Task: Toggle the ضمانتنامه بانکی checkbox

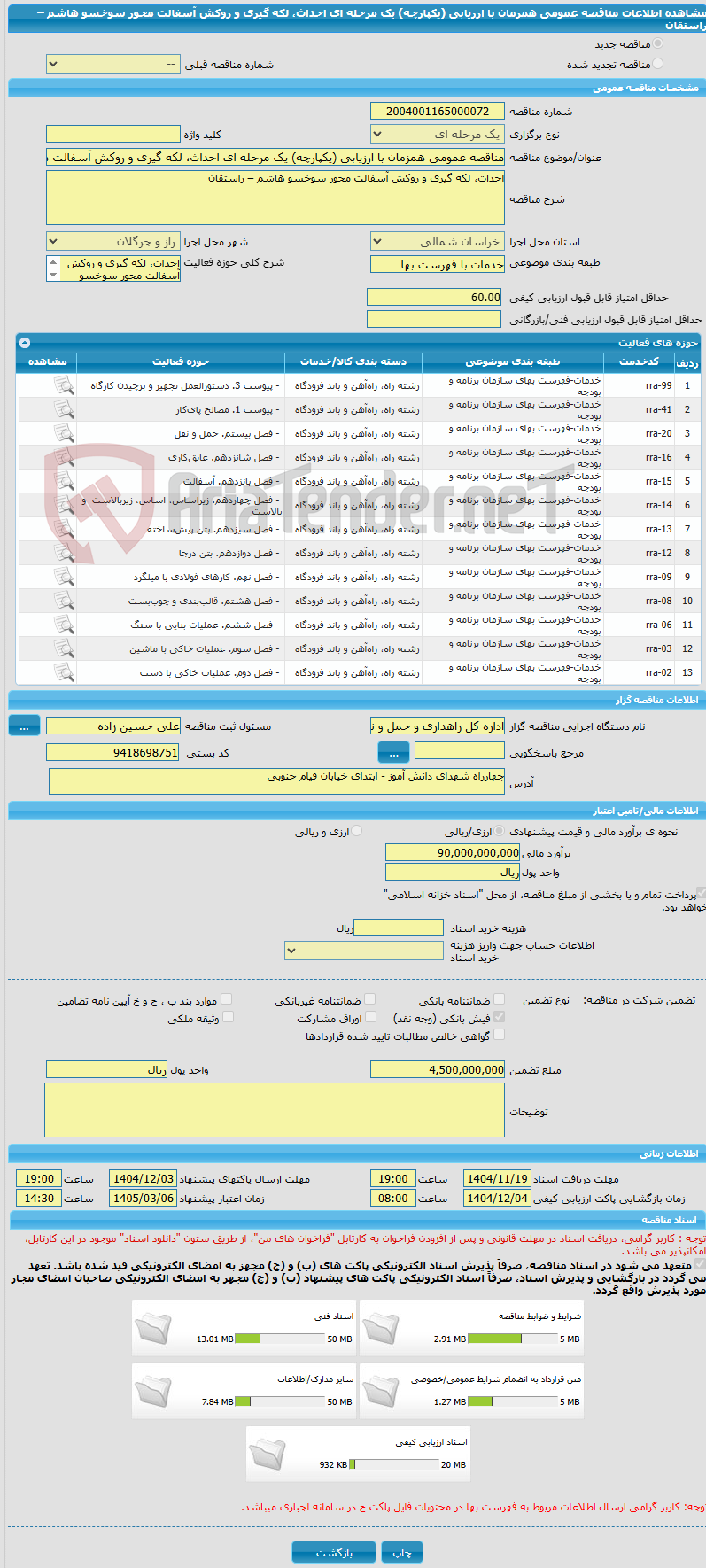Action: pyautogui.click(x=499, y=999)
